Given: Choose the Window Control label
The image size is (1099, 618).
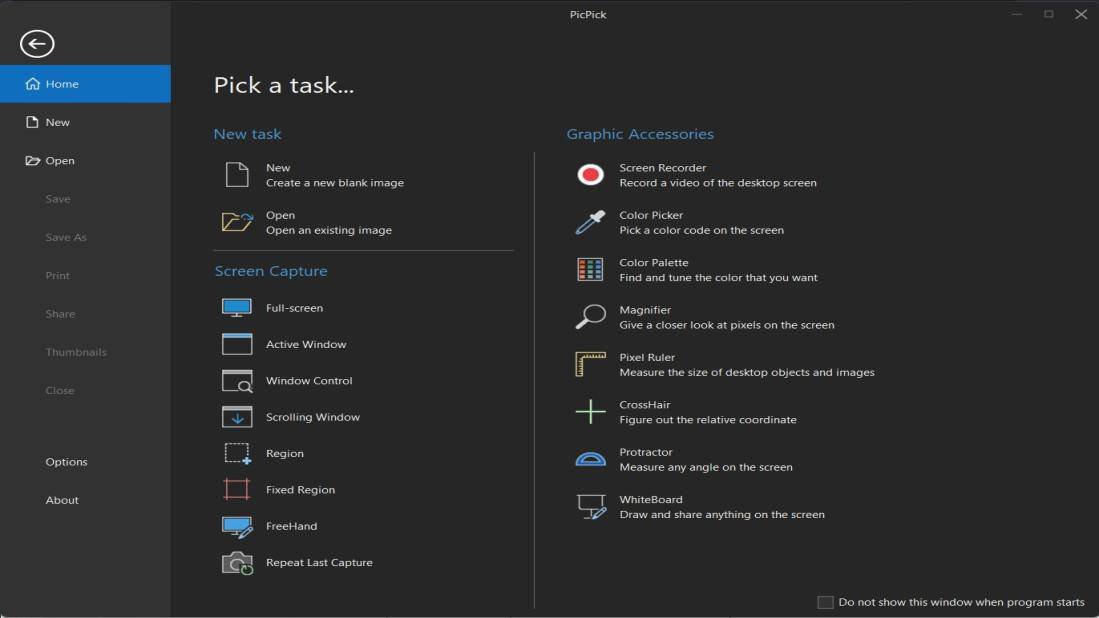Looking at the screenshot, I should tap(309, 380).
